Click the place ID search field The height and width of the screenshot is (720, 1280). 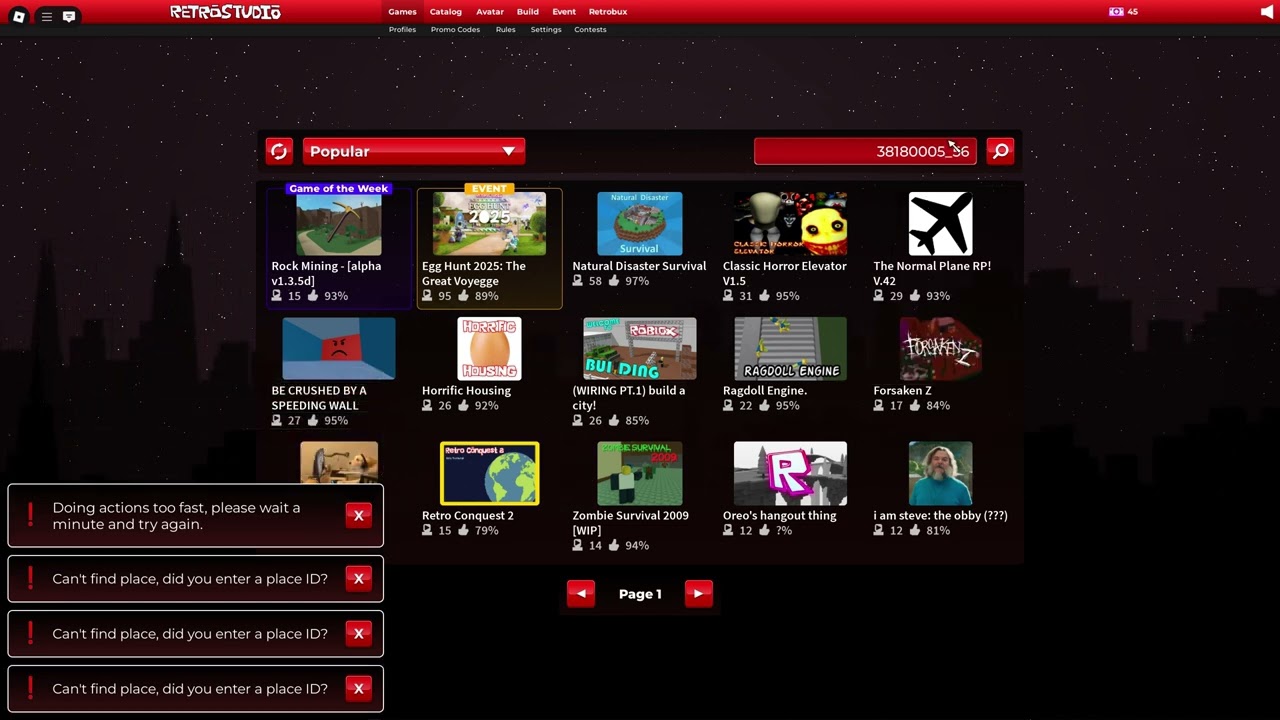point(865,151)
